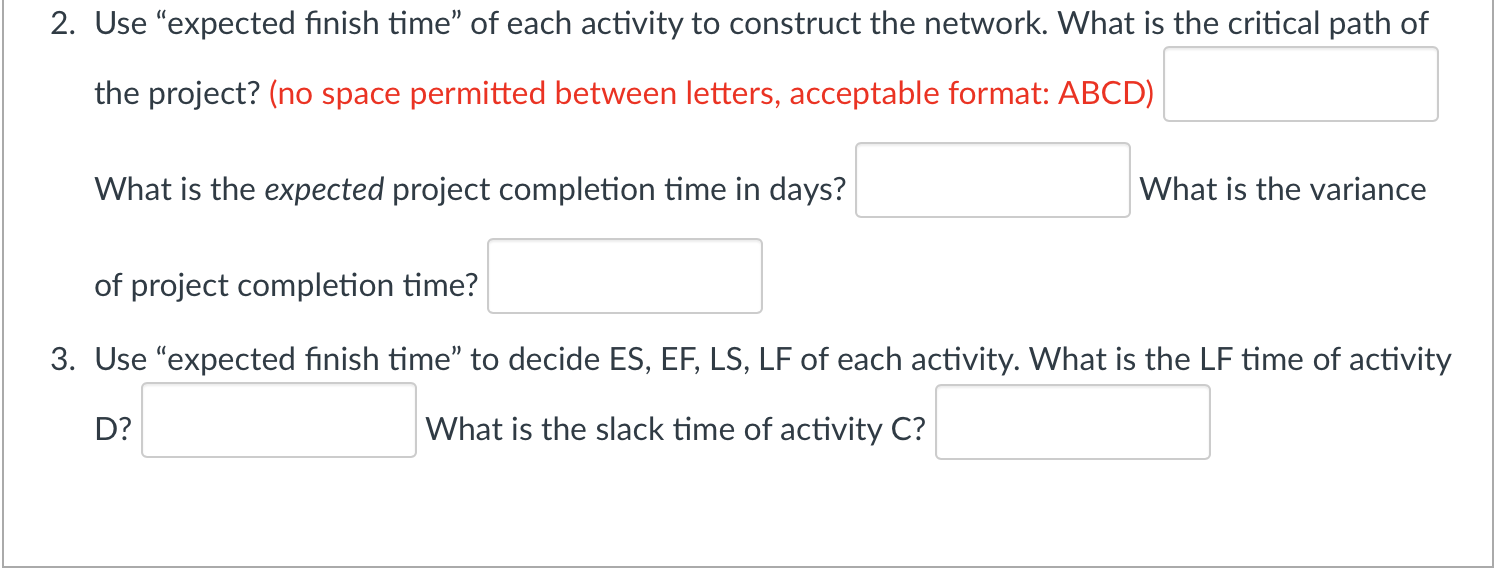Screen dimensions: 1508x580
Task: Click the critical path answer box
Action: [x=1301, y=84]
